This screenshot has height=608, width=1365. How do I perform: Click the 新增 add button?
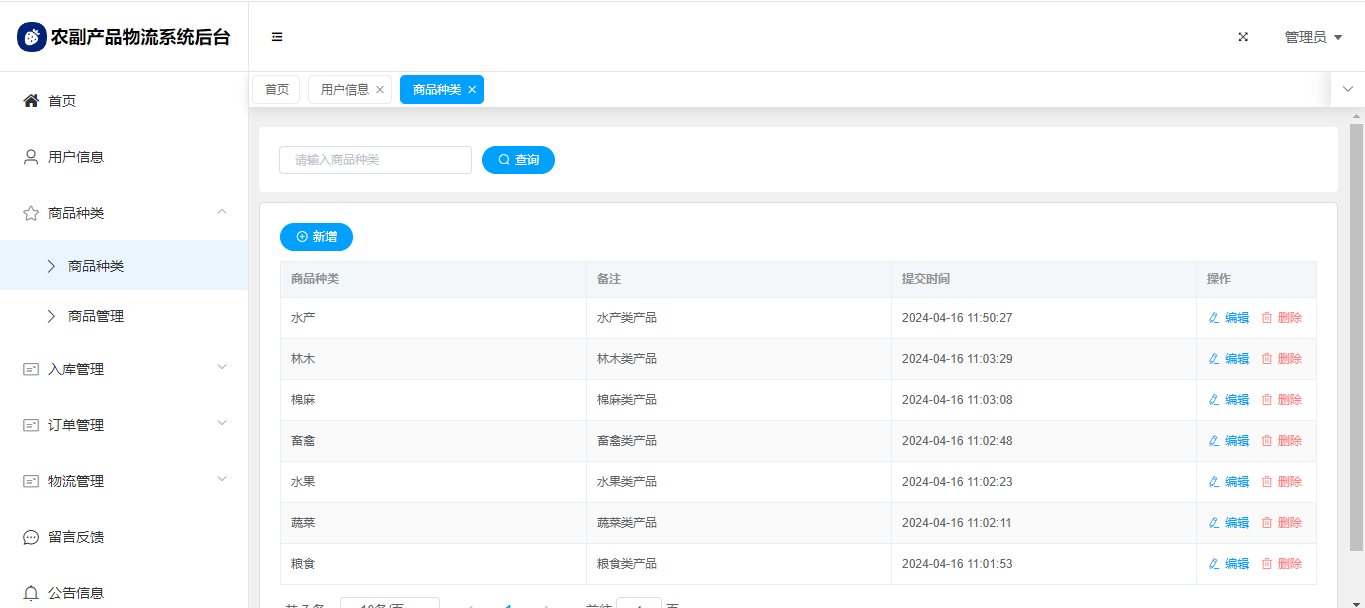point(316,237)
